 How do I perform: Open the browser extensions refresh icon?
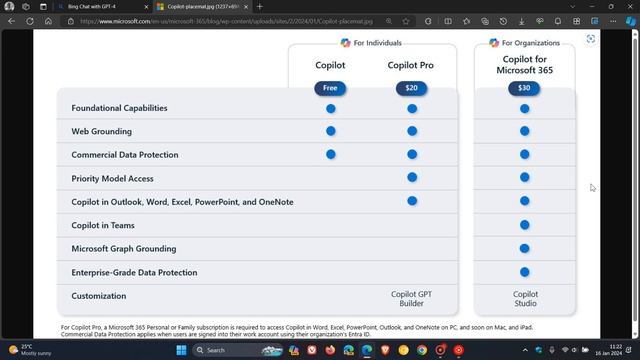point(428,21)
